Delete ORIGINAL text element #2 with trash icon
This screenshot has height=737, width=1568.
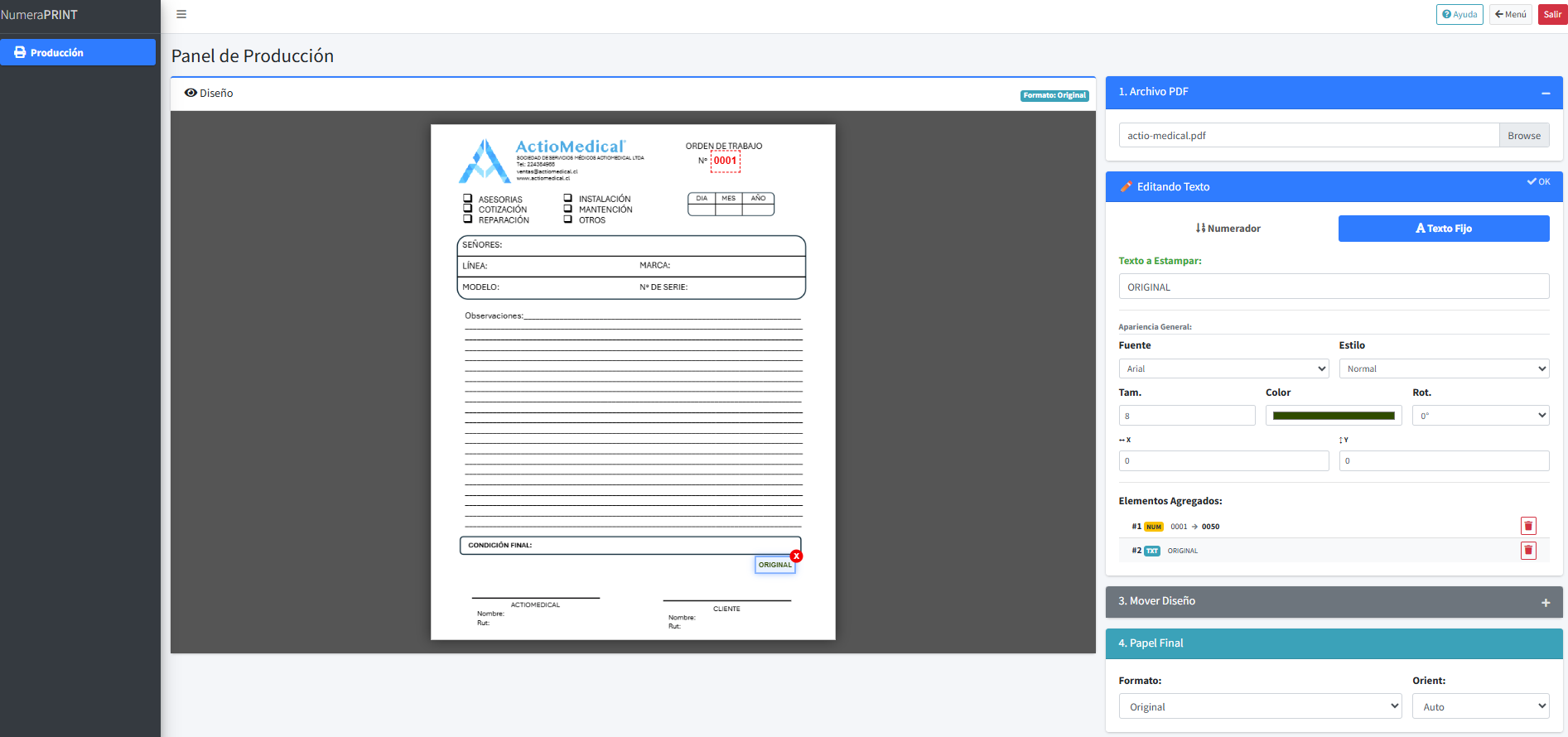pos(1528,551)
